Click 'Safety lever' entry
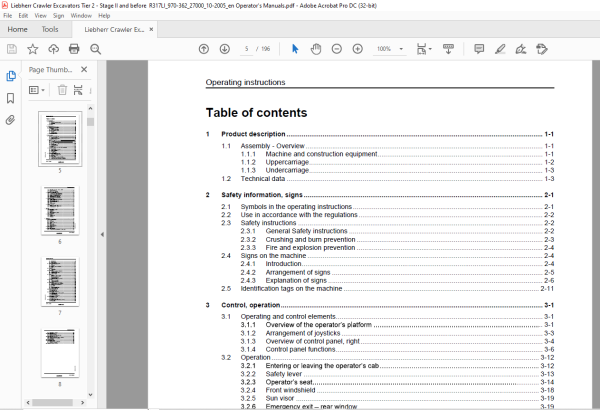The width and height of the screenshot is (600, 410). click(284, 374)
